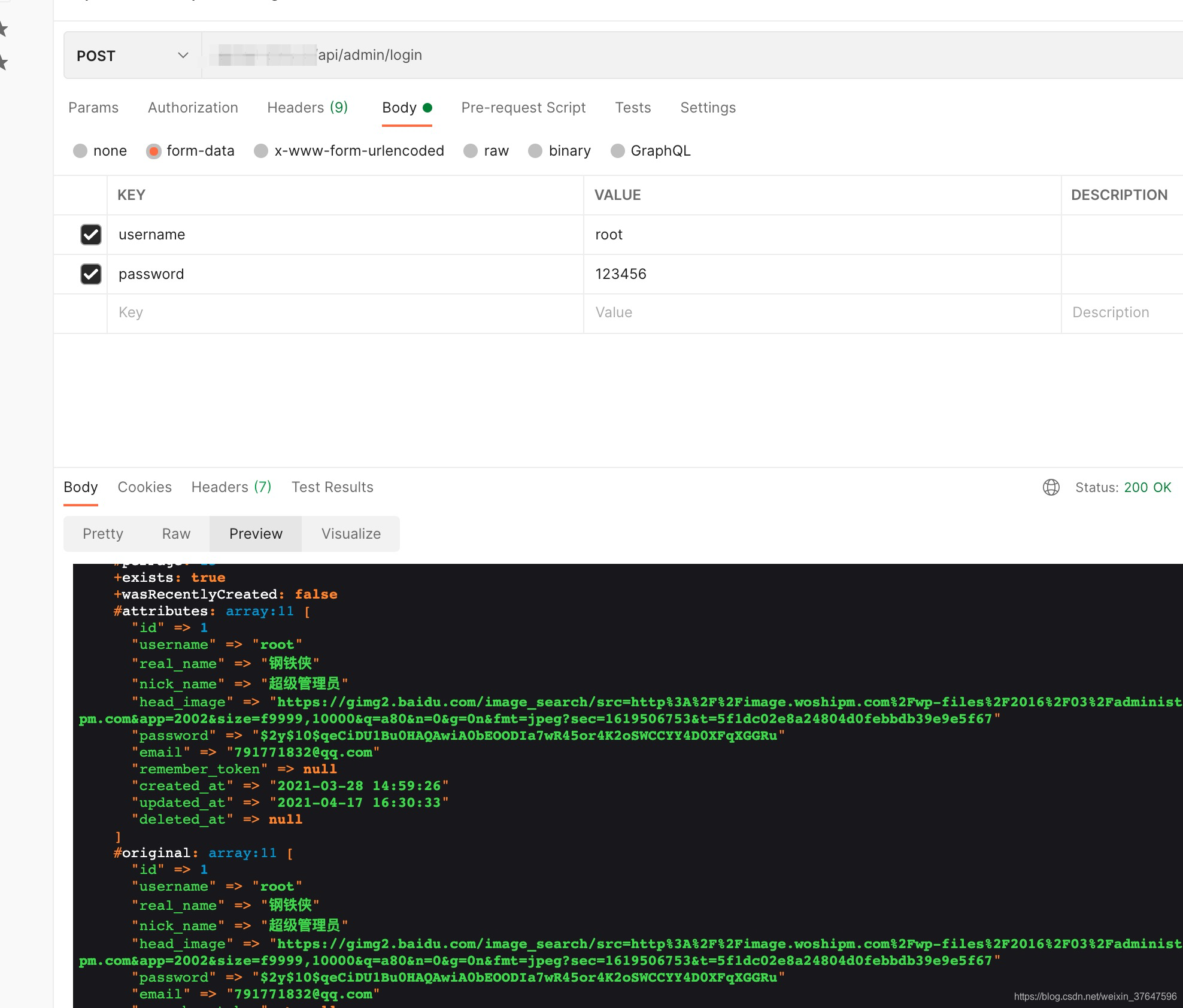
Task: Click the Raw response view button
Action: pyautogui.click(x=176, y=533)
